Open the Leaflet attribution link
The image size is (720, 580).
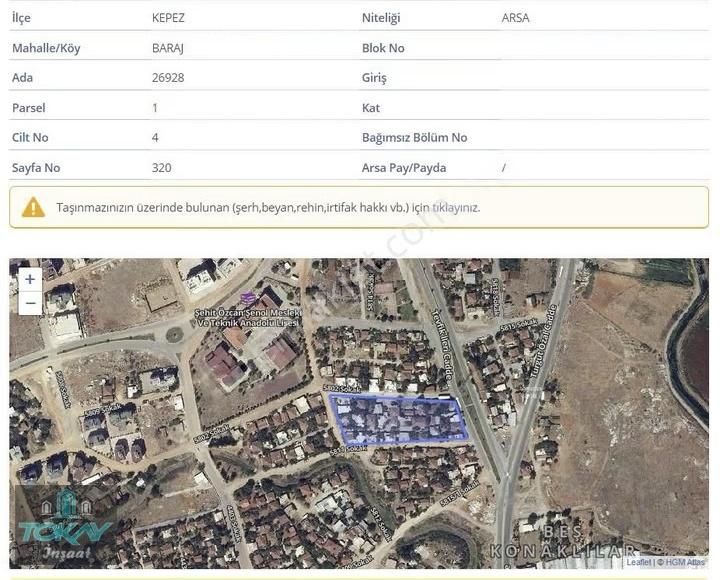(638, 562)
